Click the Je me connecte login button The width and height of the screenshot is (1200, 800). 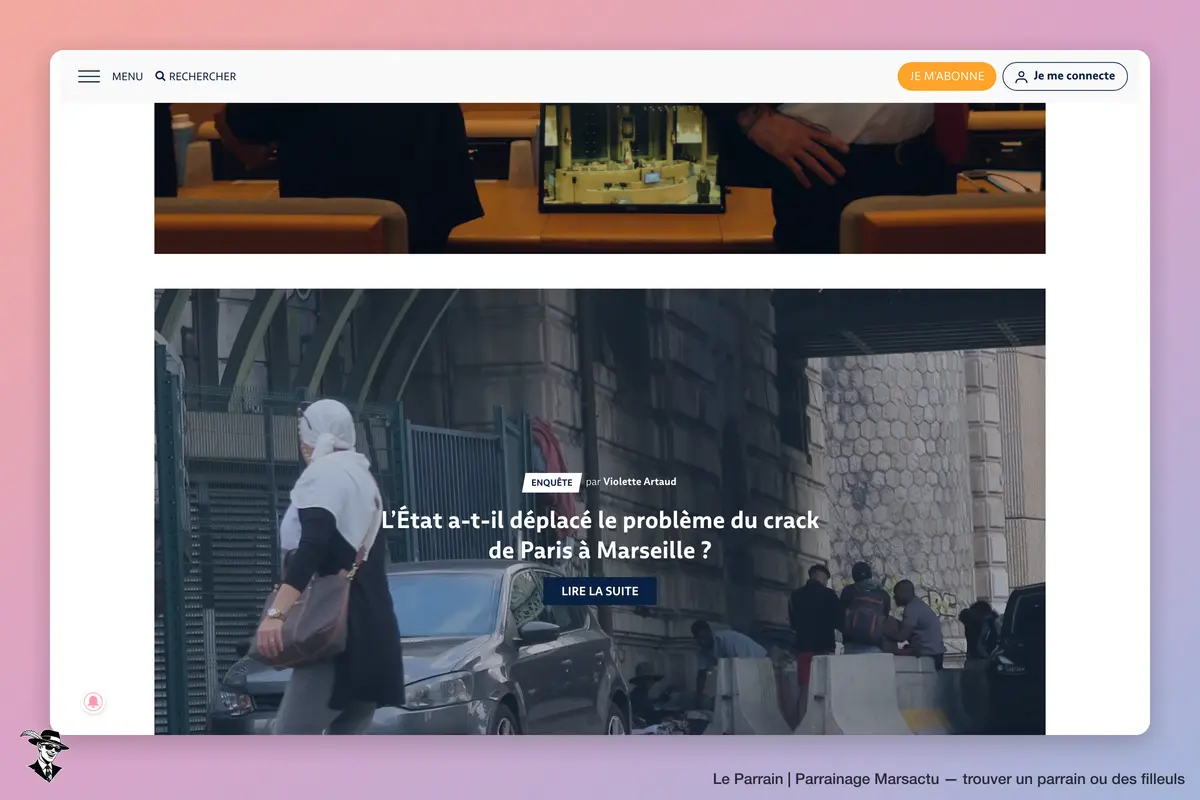click(1065, 76)
